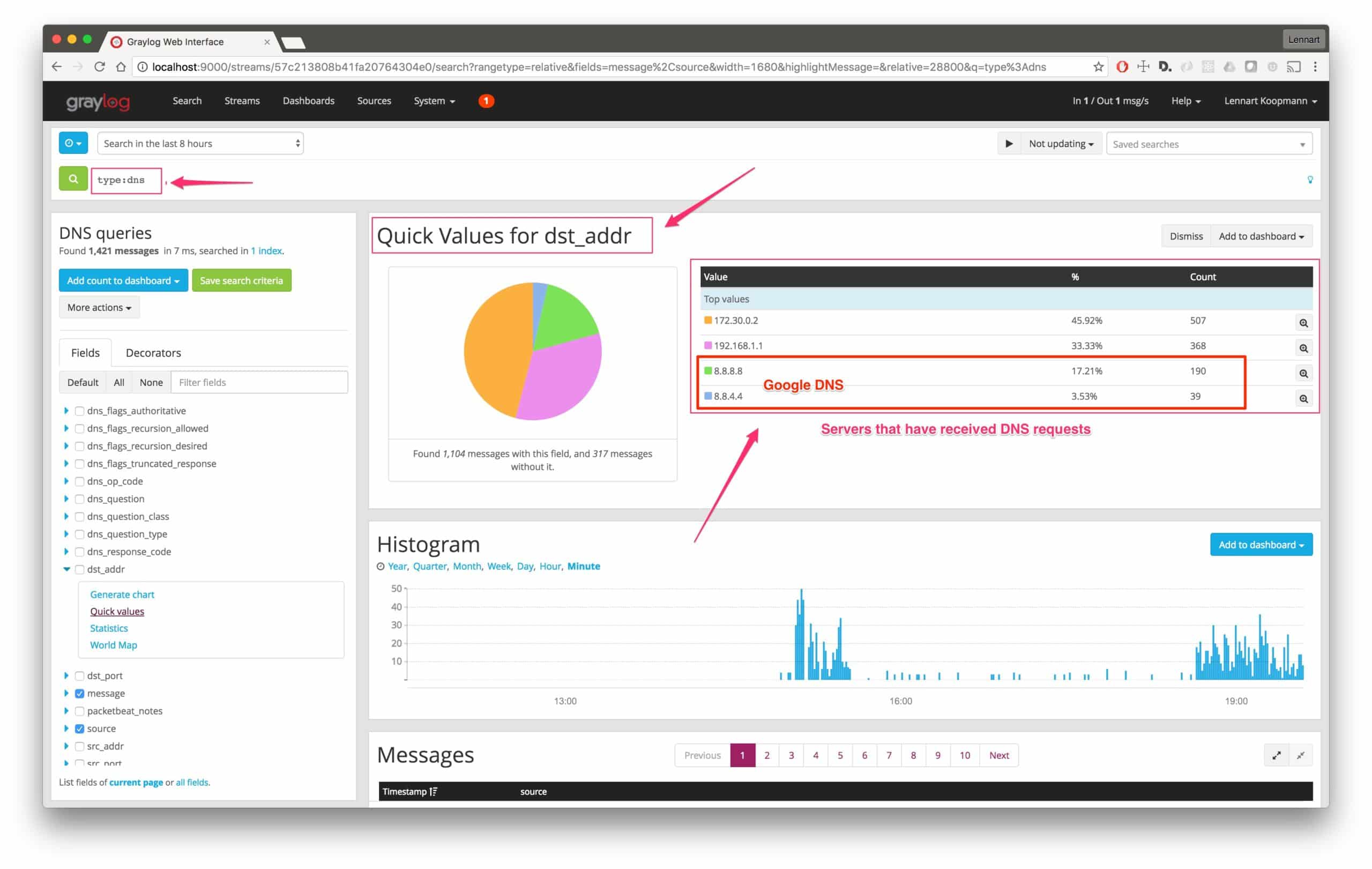Image resolution: width=1372 pixels, height=869 pixels.
Task: Open the Streams menu item
Action: pos(242,101)
